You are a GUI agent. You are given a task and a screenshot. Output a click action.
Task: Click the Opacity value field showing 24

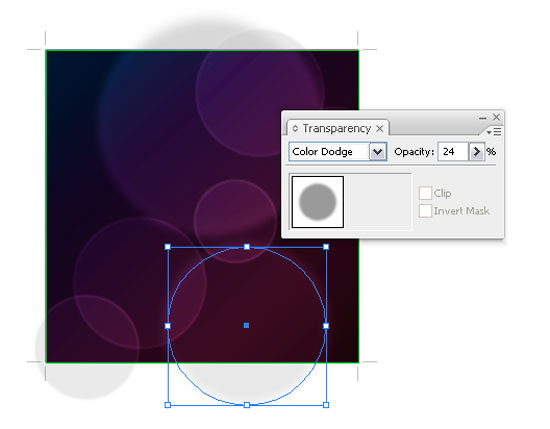pyautogui.click(x=453, y=152)
